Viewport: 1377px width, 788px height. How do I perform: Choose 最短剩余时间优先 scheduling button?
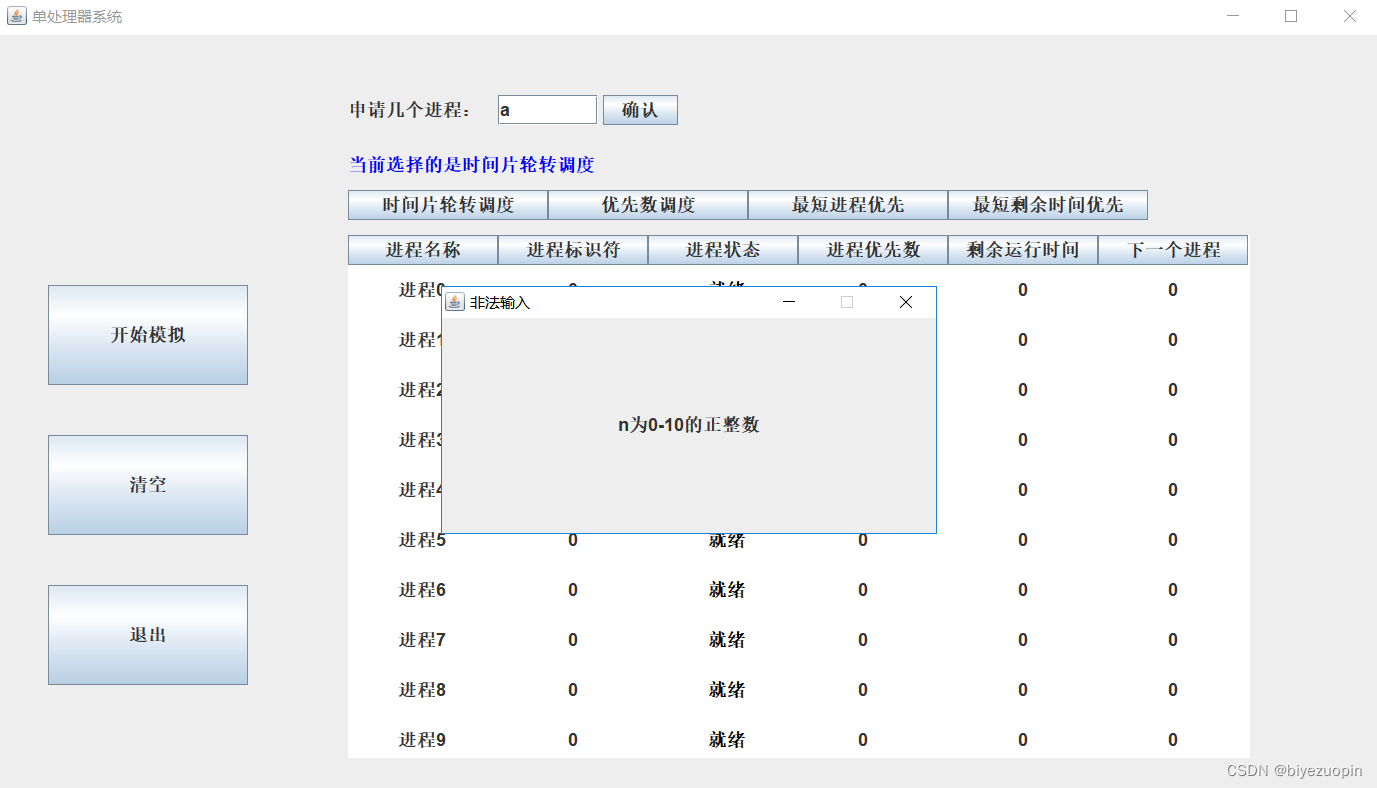point(1048,205)
